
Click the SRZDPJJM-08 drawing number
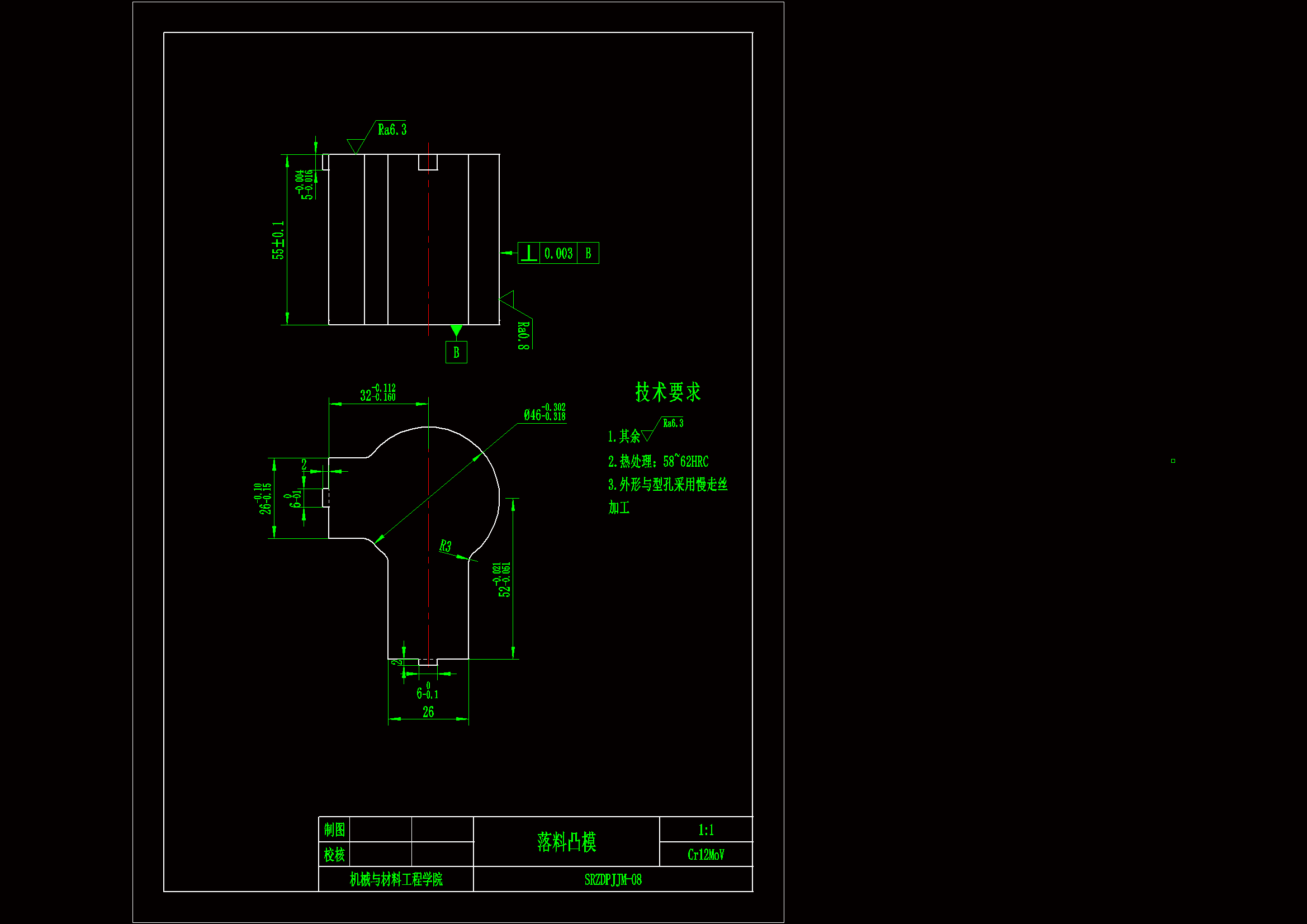pyautogui.click(x=613, y=880)
